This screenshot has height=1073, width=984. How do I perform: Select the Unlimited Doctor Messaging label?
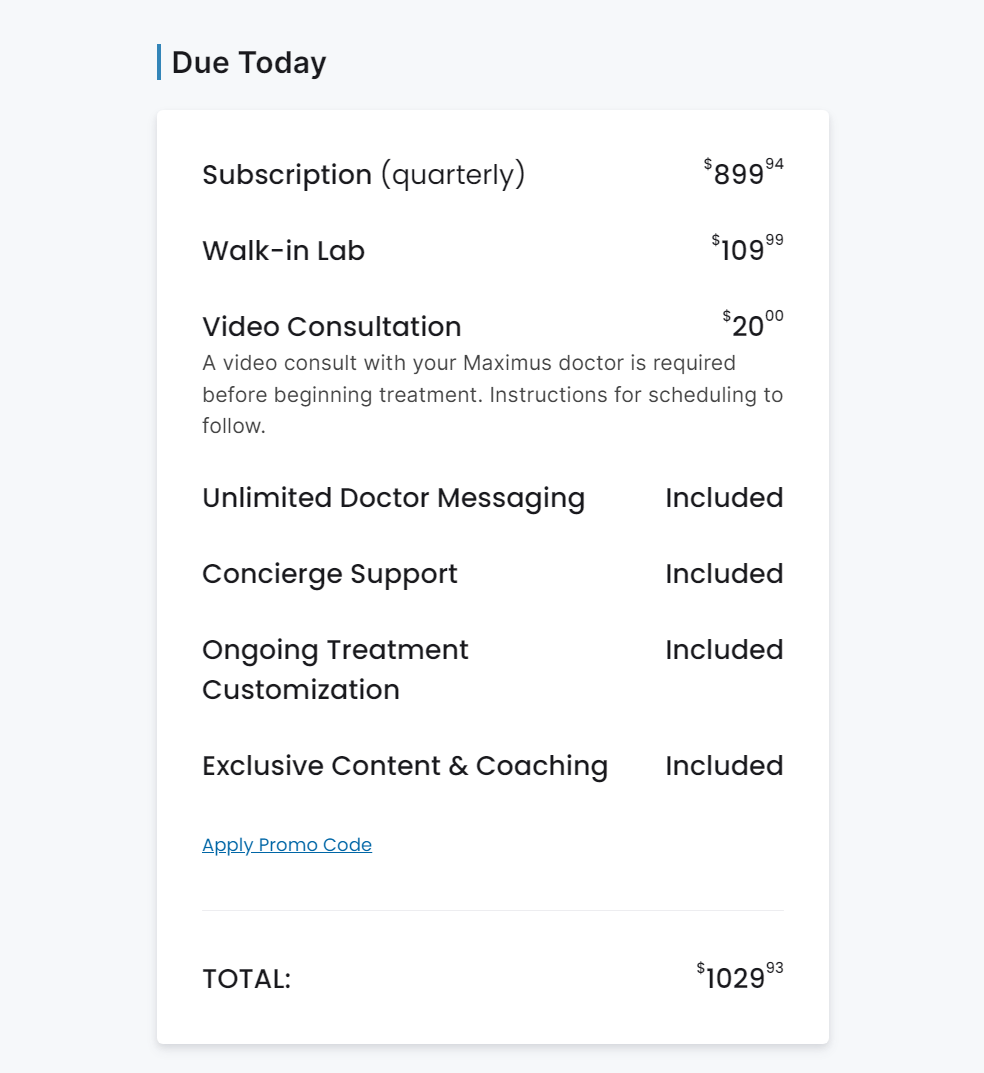[393, 498]
